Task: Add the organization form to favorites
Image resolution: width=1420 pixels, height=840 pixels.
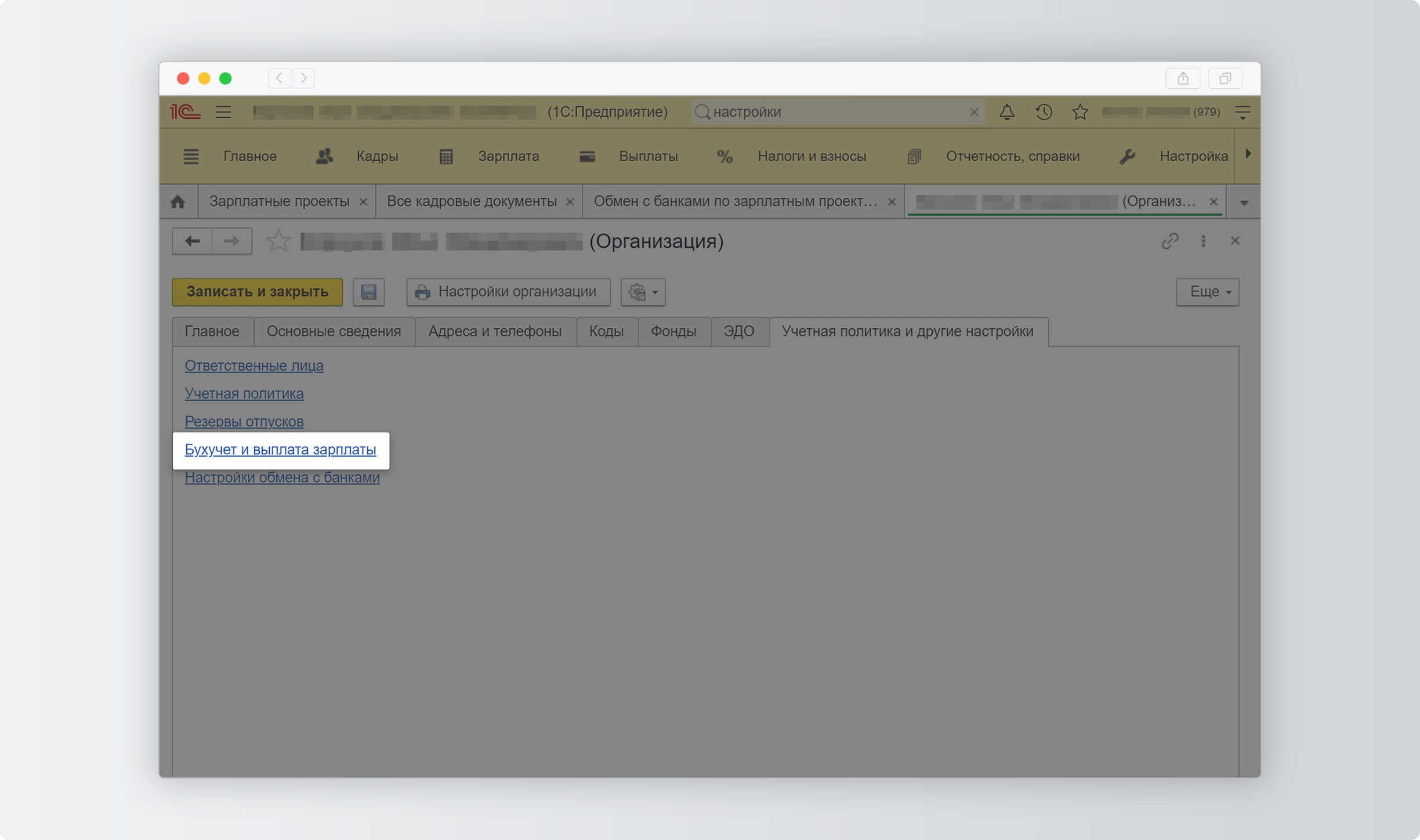Action: click(x=278, y=241)
